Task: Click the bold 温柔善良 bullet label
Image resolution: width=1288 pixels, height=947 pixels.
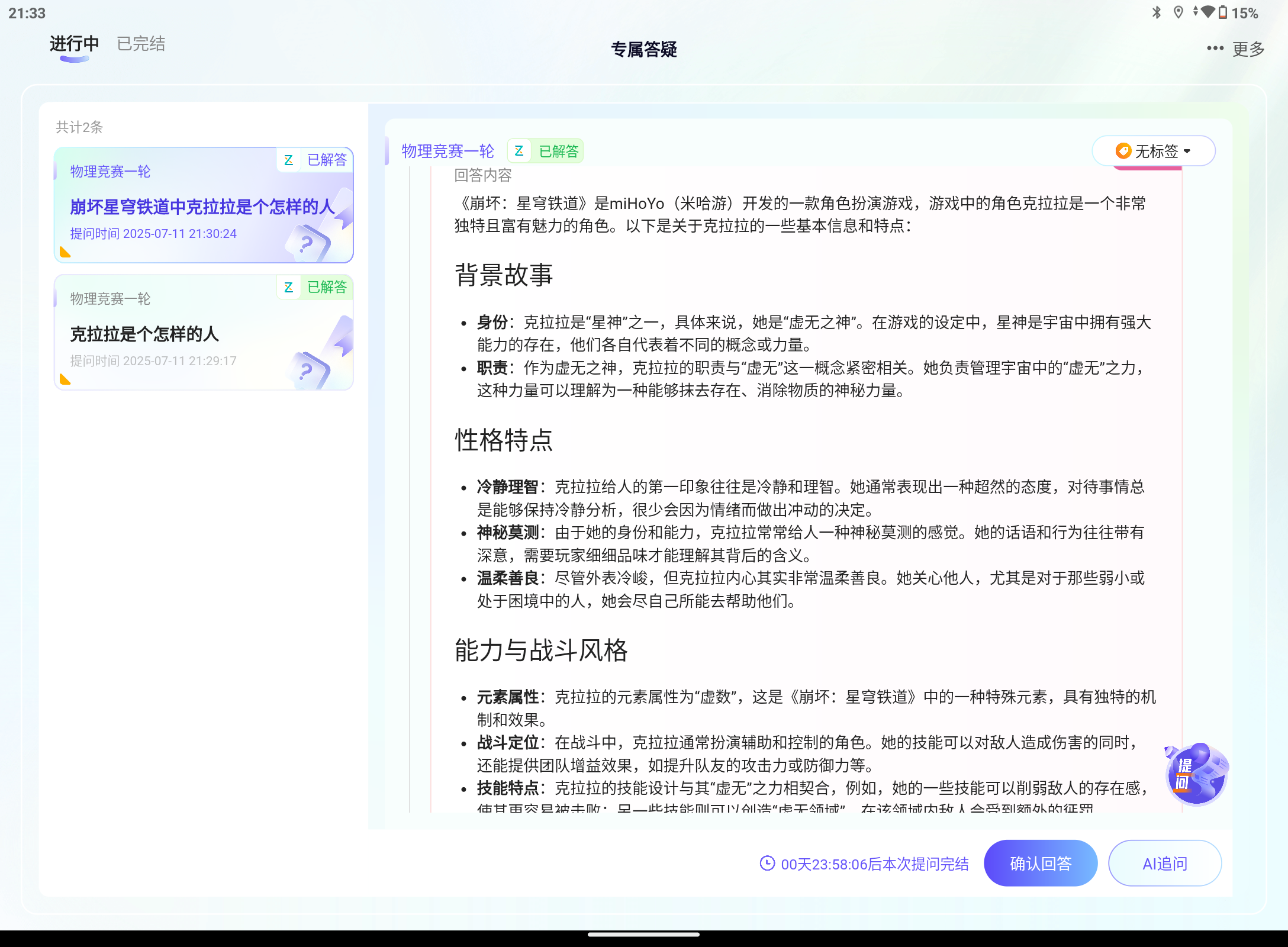Action: [508, 578]
